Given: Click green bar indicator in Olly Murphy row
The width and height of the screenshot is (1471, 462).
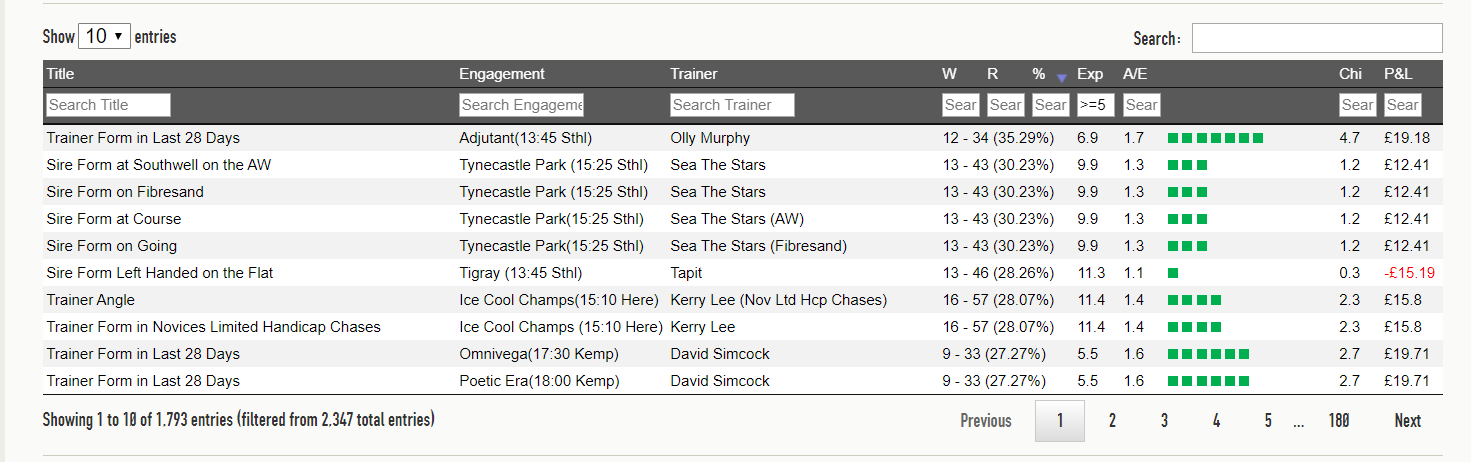Looking at the screenshot, I should pyautogui.click(x=1216, y=138).
